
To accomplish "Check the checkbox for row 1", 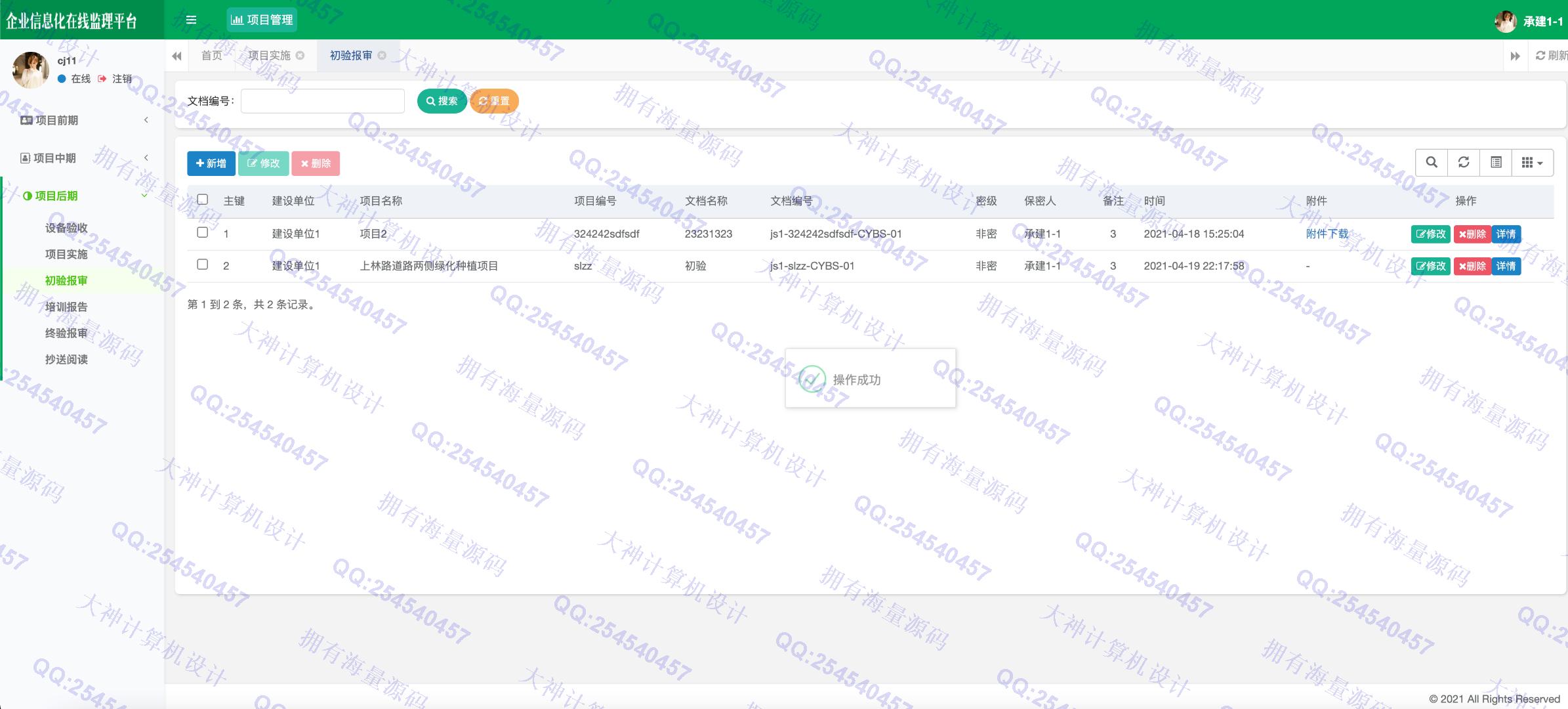I will 203,232.
